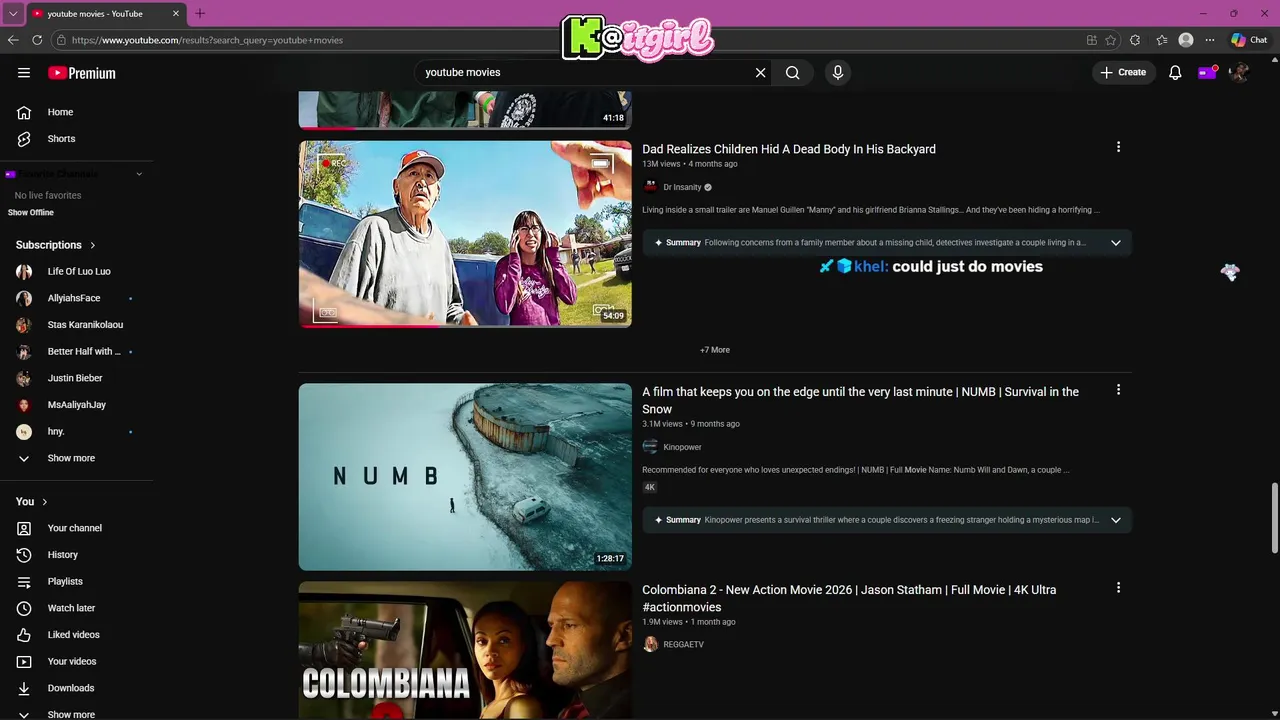
Task: Open the Subscriptions section arrow
Action: pyautogui.click(x=93, y=245)
